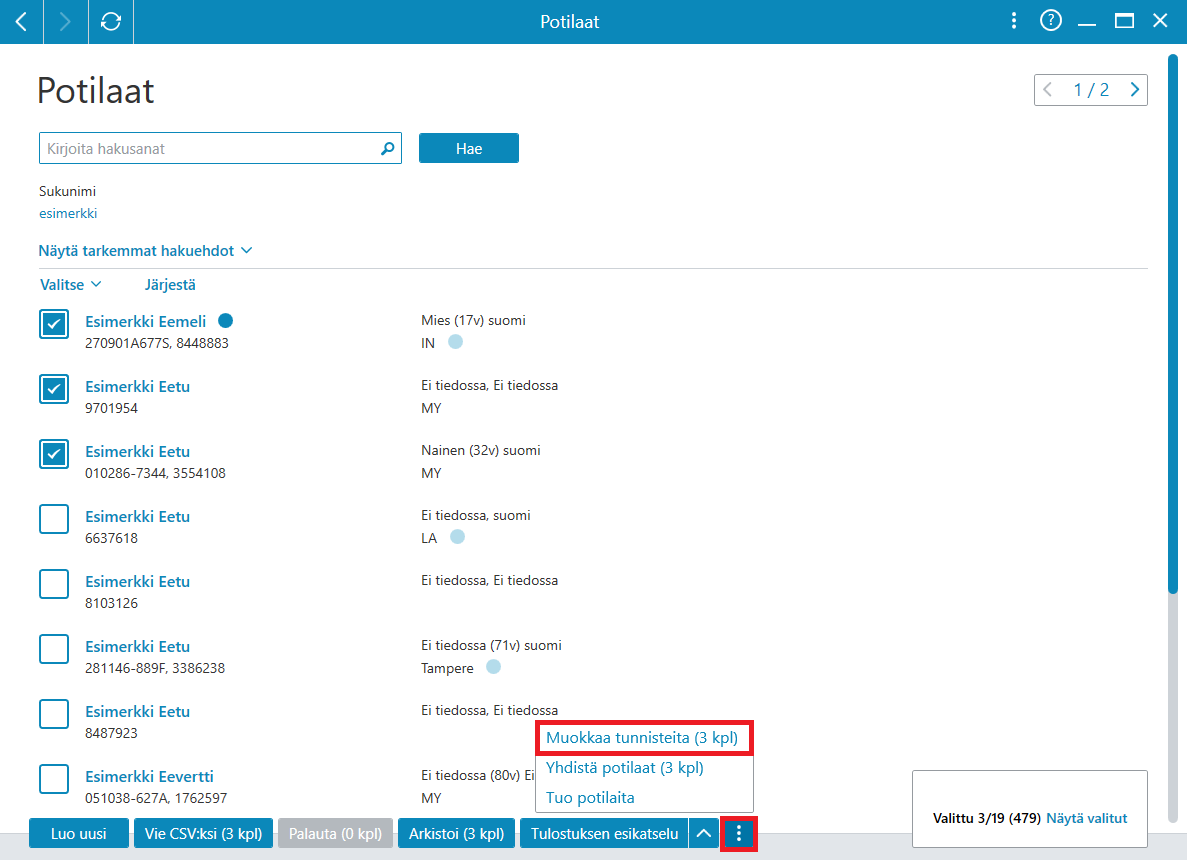Select Muokkaa tunnisteita (3 kpl)
1187x860 pixels.
[642, 737]
